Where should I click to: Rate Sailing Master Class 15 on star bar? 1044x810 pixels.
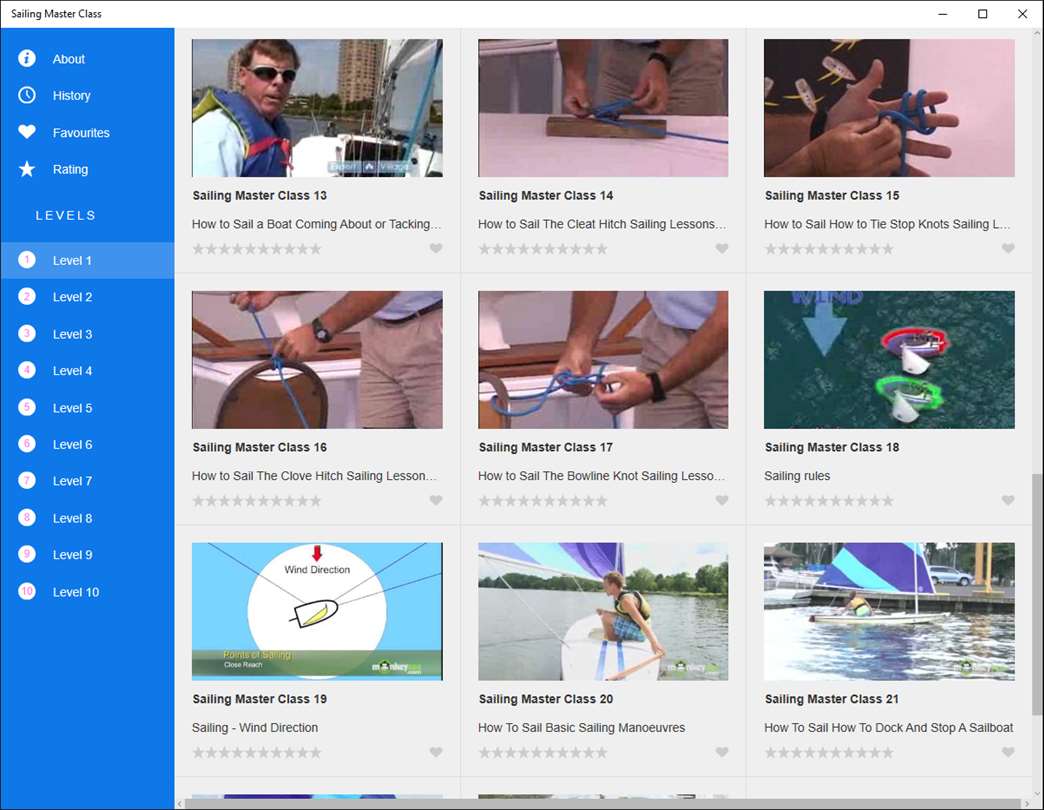(830, 249)
